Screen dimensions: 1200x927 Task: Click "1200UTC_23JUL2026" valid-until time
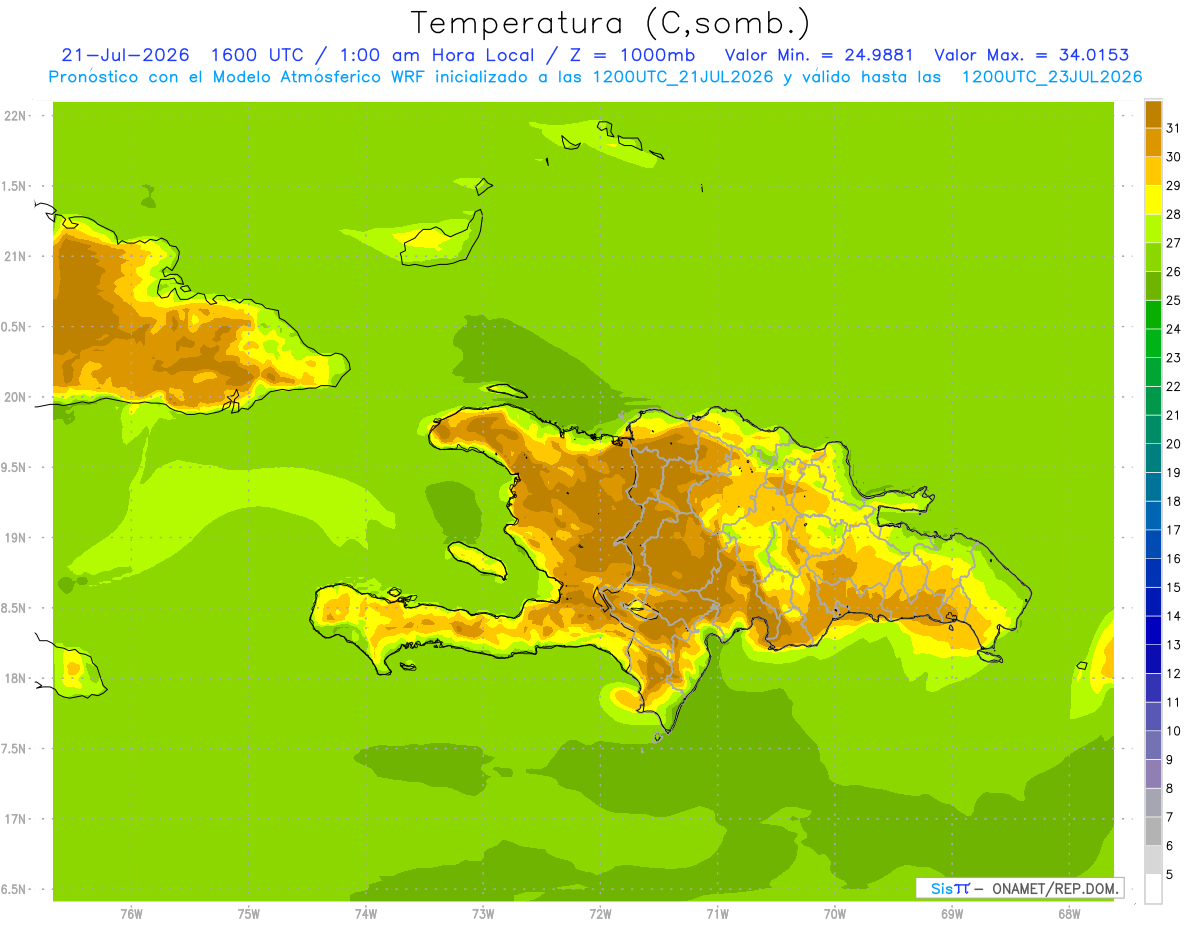1052,76
